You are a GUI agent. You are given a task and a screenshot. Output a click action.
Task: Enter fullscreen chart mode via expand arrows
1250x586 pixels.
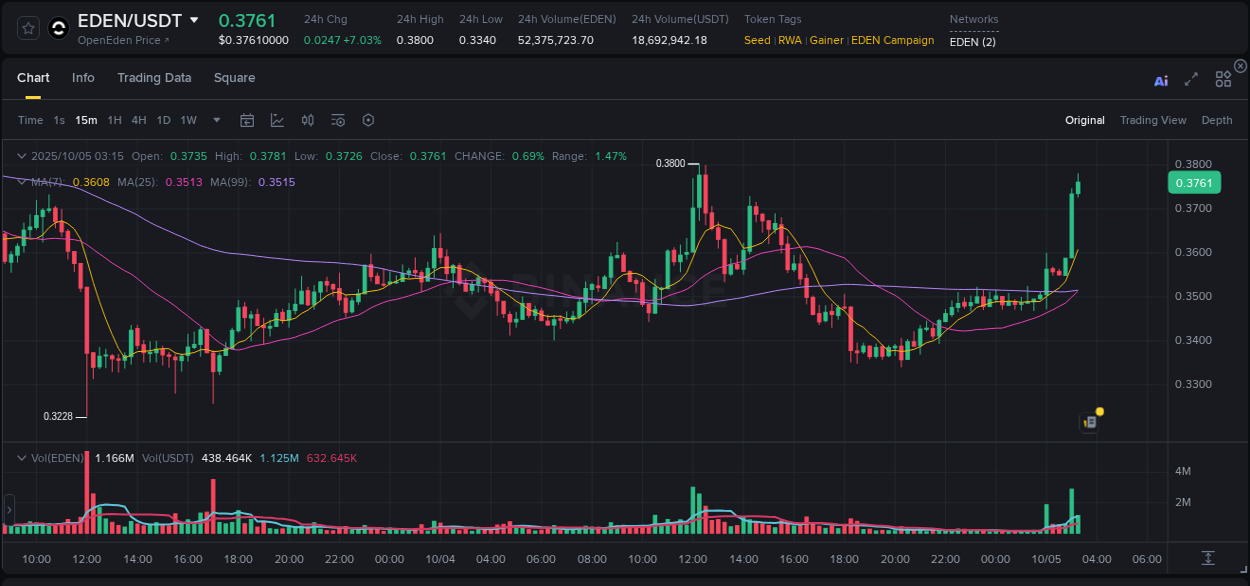pyautogui.click(x=1191, y=80)
